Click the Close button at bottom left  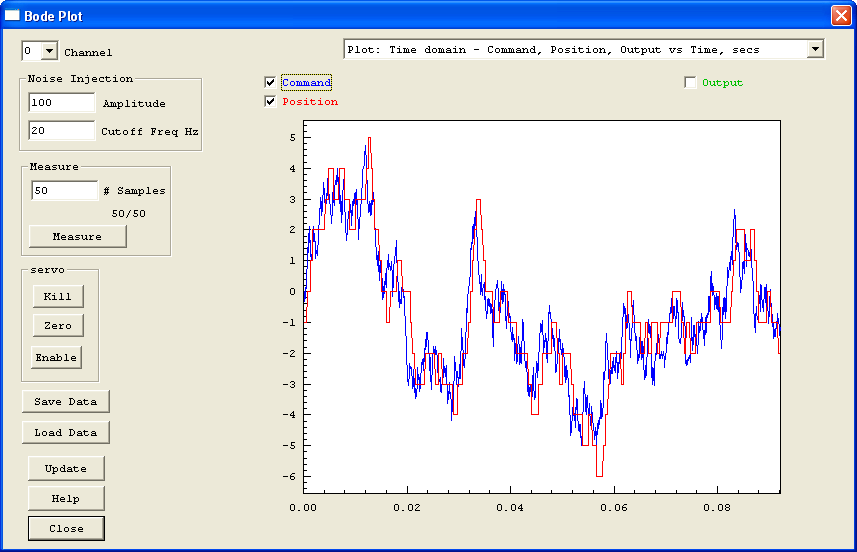[x=66, y=528]
